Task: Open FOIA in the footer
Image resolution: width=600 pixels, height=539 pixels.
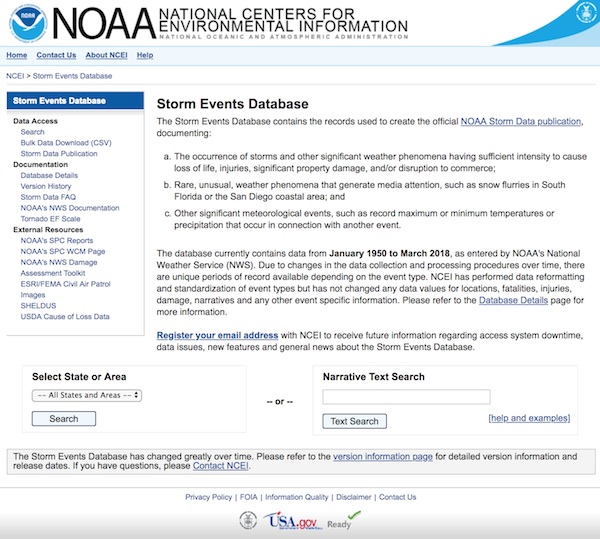Action: pyautogui.click(x=249, y=497)
